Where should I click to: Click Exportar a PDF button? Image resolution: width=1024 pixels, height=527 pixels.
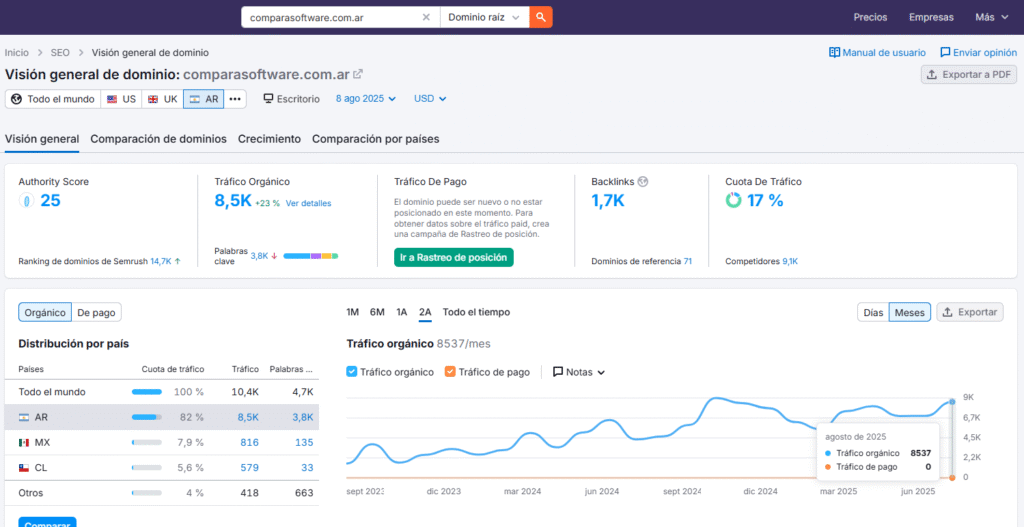tap(968, 74)
